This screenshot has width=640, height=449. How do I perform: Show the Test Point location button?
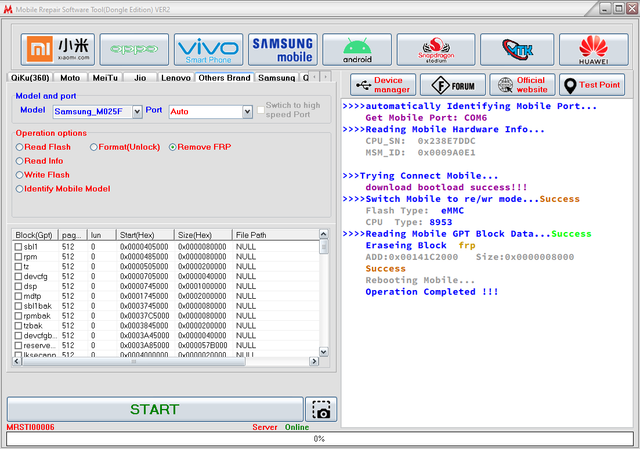pyautogui.click(x=592, y=85)
